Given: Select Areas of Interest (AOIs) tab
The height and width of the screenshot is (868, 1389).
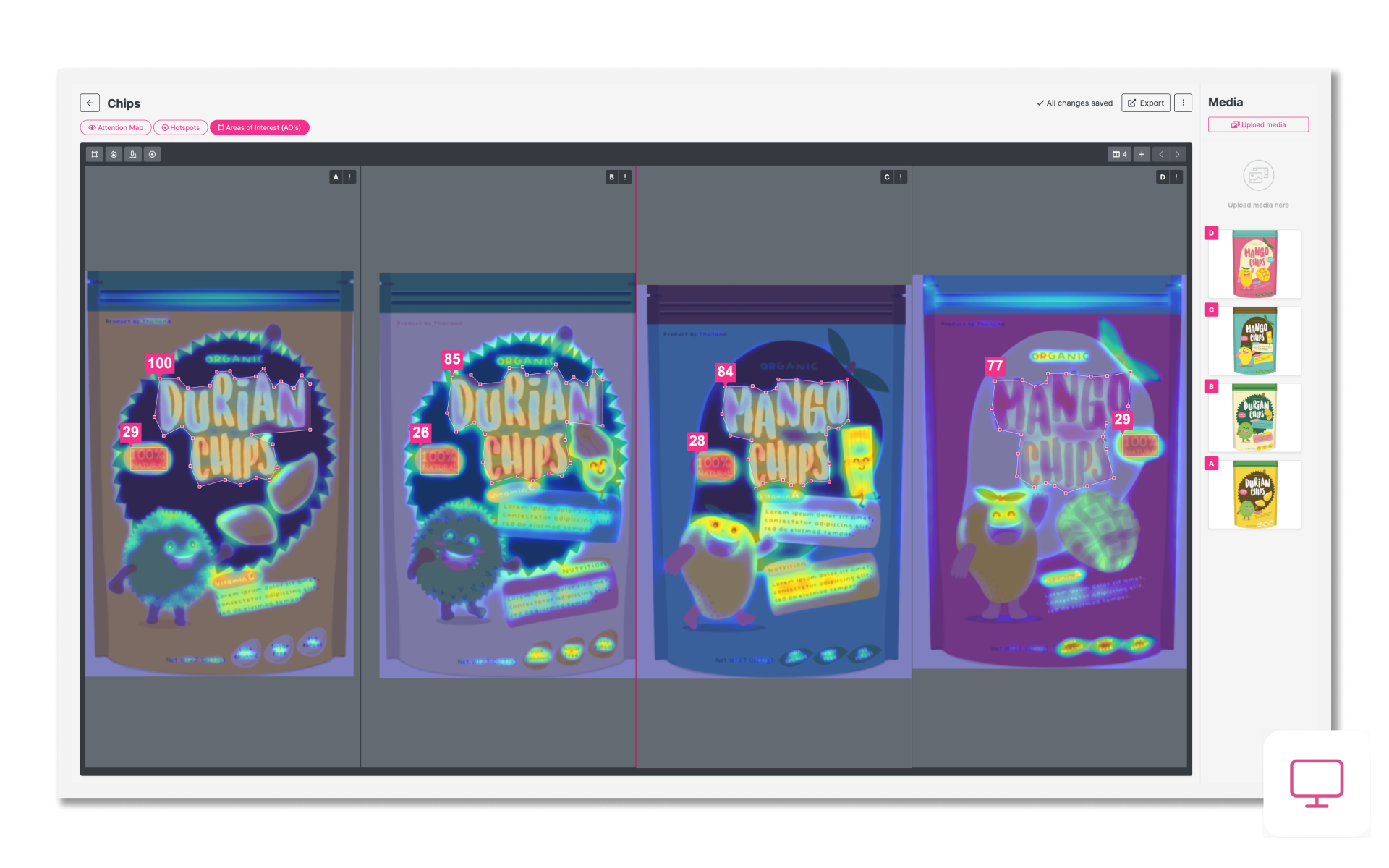Looking at the screenshot, I should pos(260,127).
